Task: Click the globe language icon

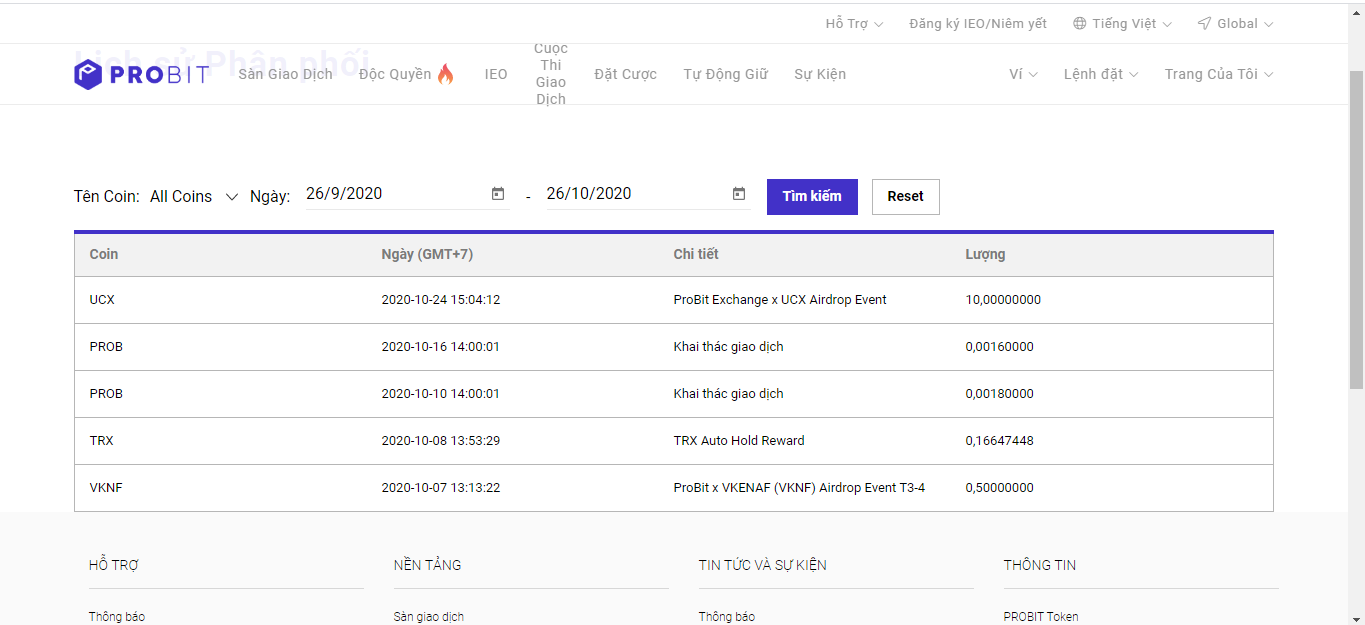Action: 1079,24
